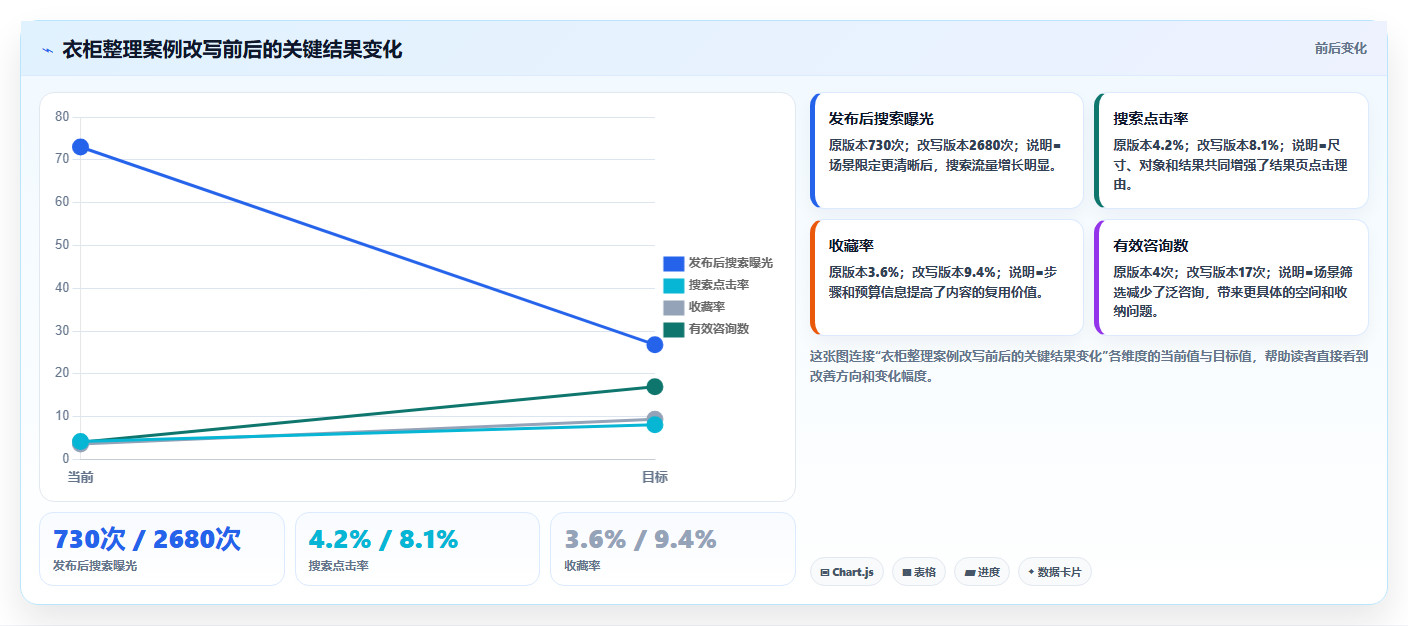Click the Chart.js tag chip

coord(846,572)
